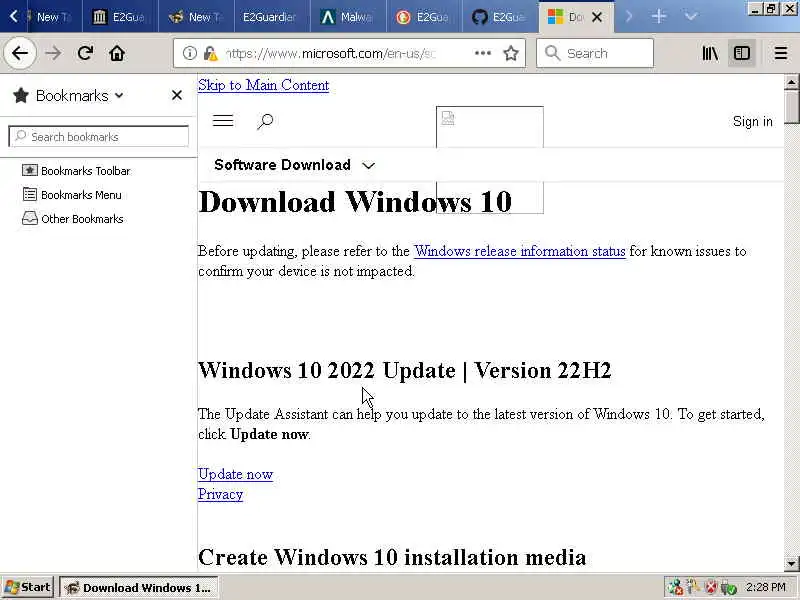Click the red shield tray icon
The width and height of the screenshot is (800, 600).
coord(711,587)
